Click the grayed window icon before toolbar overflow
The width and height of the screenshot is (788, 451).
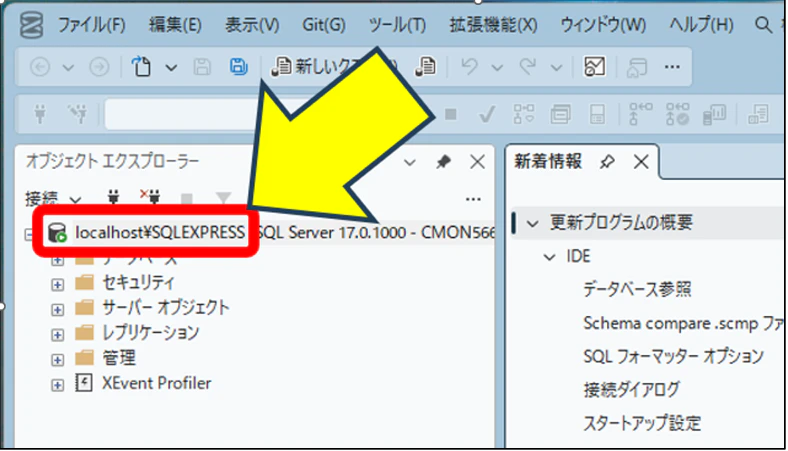[x=636, y=67]
